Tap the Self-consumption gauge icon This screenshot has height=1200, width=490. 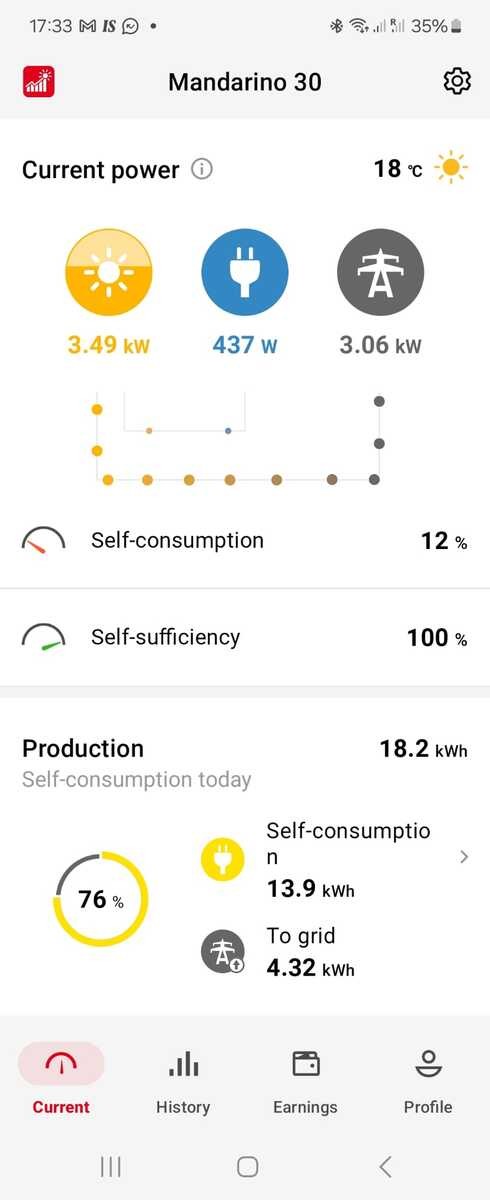44,541
